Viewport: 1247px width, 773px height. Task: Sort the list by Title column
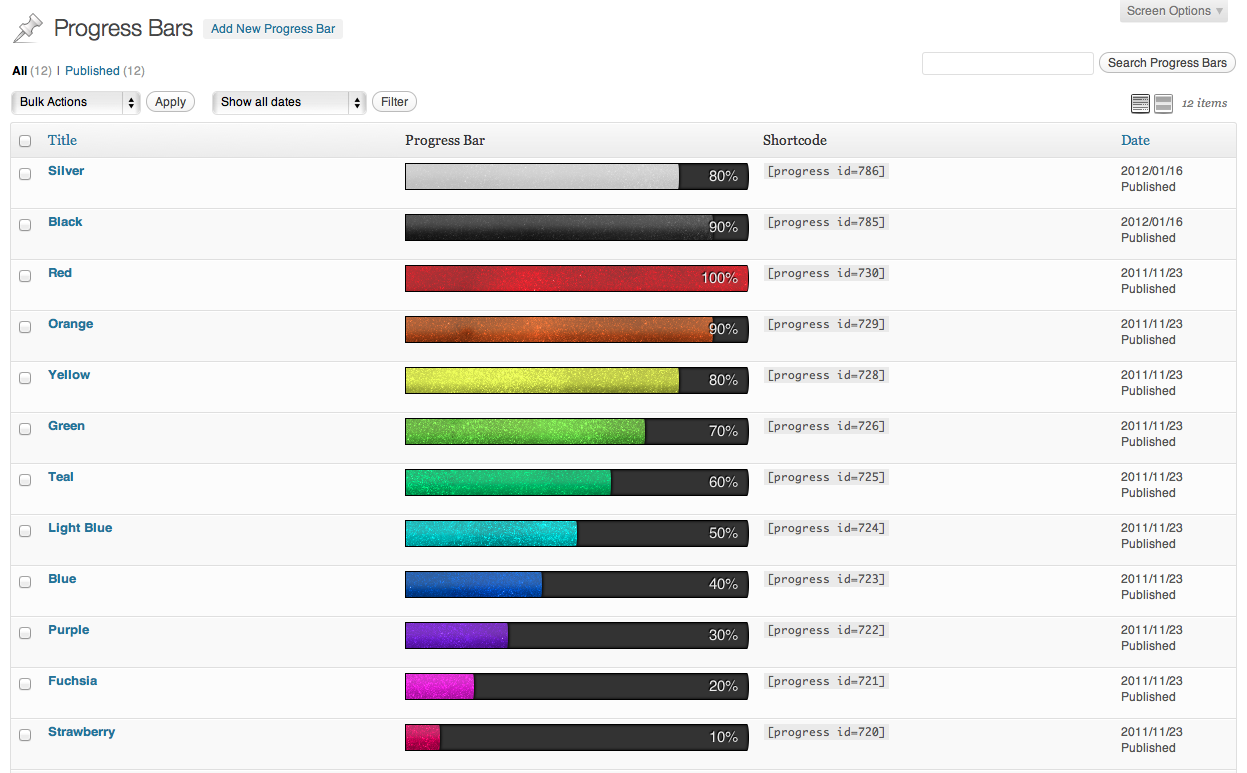(62, 140)
